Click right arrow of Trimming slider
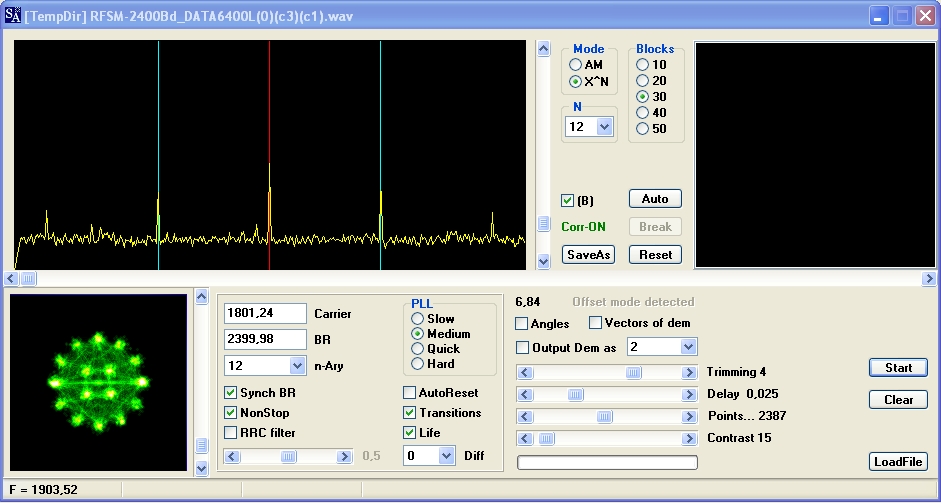Screen dimensions: 941x503 point(689,373)
